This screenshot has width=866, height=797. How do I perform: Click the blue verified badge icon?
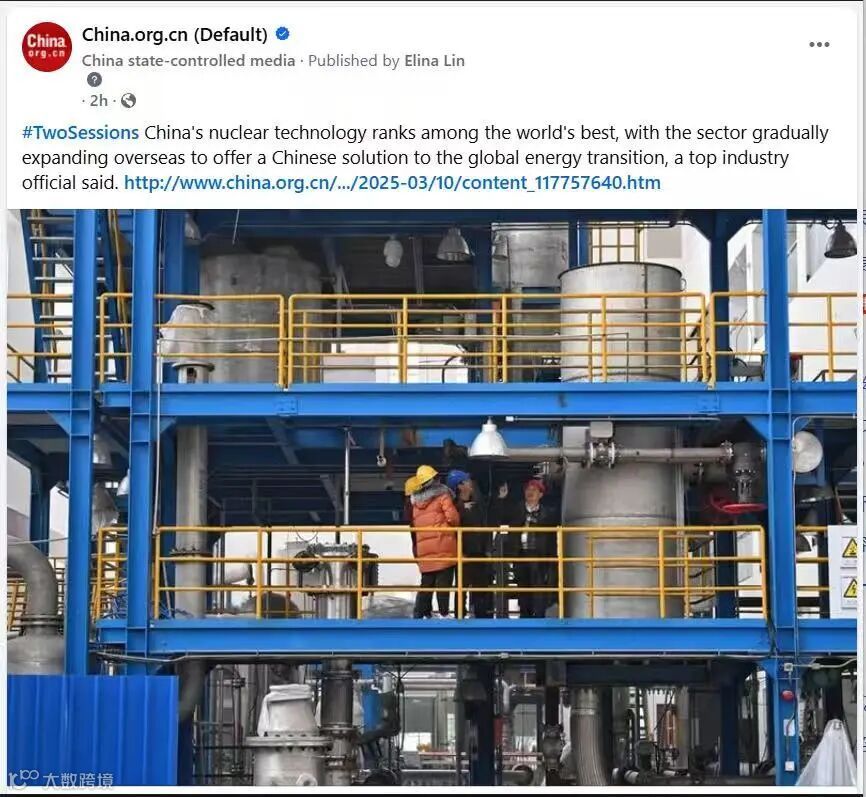pyautogui.click(x=282, y=34)
